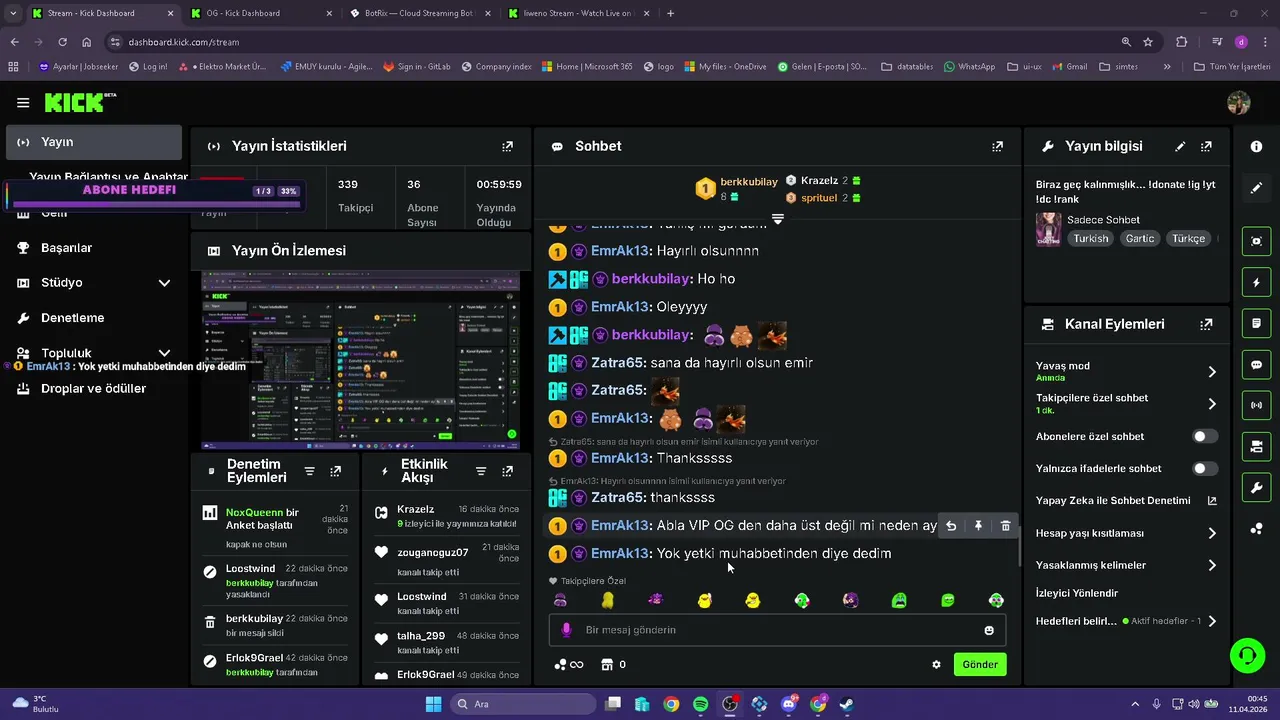Screen dimensions: 1280x720
Task: Switch to OG - Kick Dashboard browser tab
Action: click(259, 13)
